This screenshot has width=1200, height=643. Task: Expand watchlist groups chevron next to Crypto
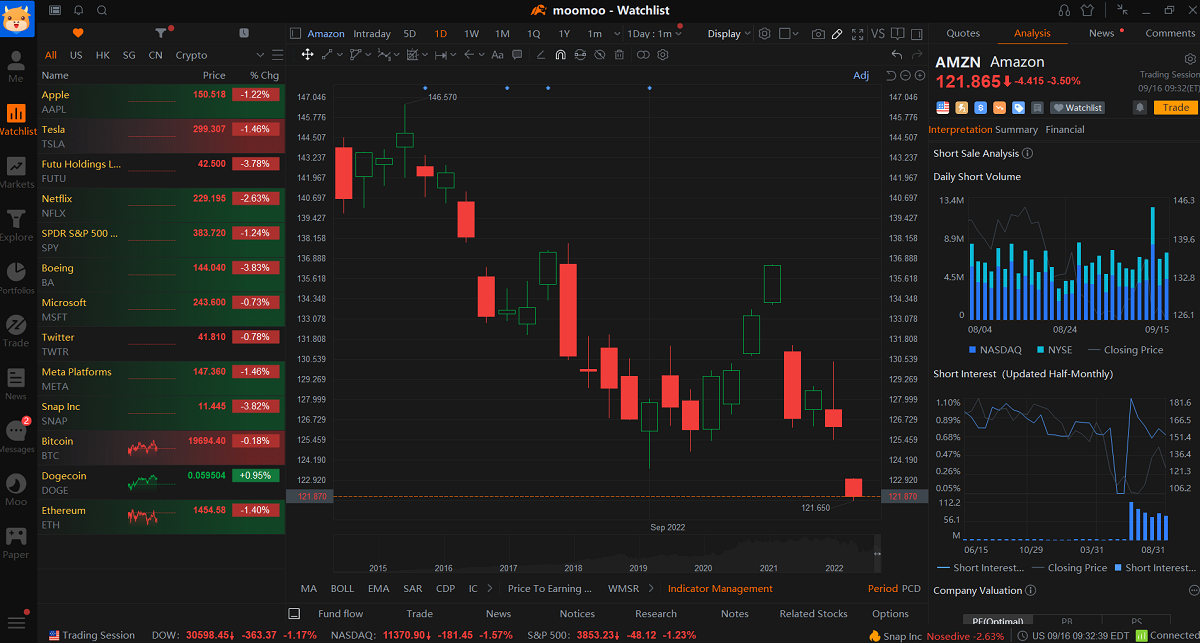click(x=262, y=55)
